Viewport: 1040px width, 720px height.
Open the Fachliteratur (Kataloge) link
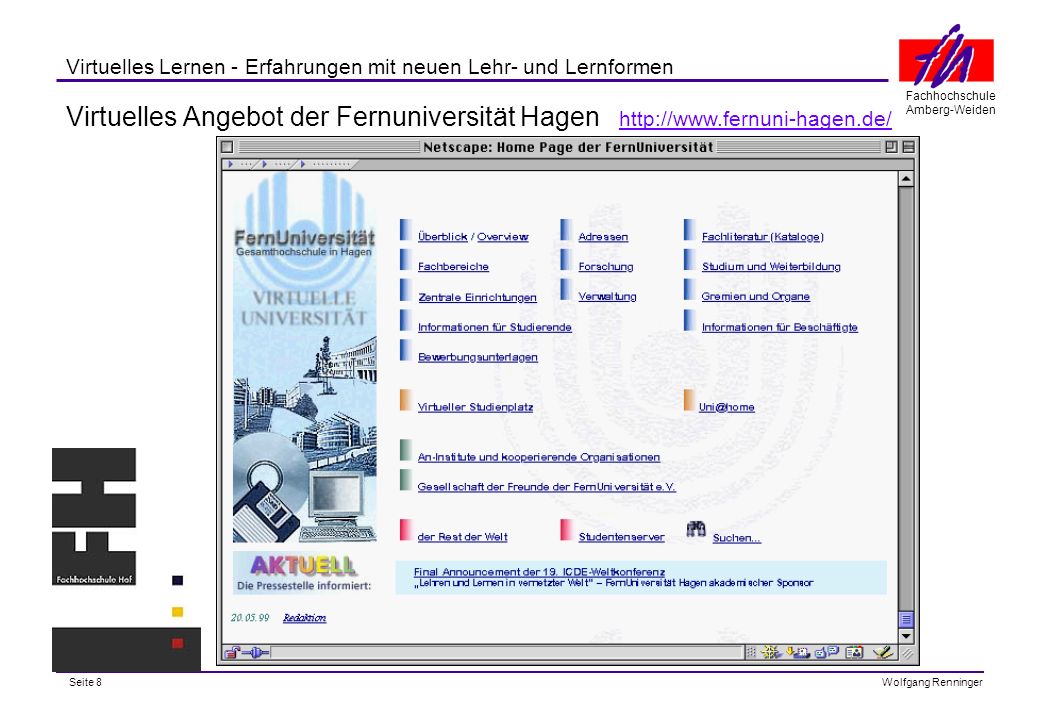763,237
